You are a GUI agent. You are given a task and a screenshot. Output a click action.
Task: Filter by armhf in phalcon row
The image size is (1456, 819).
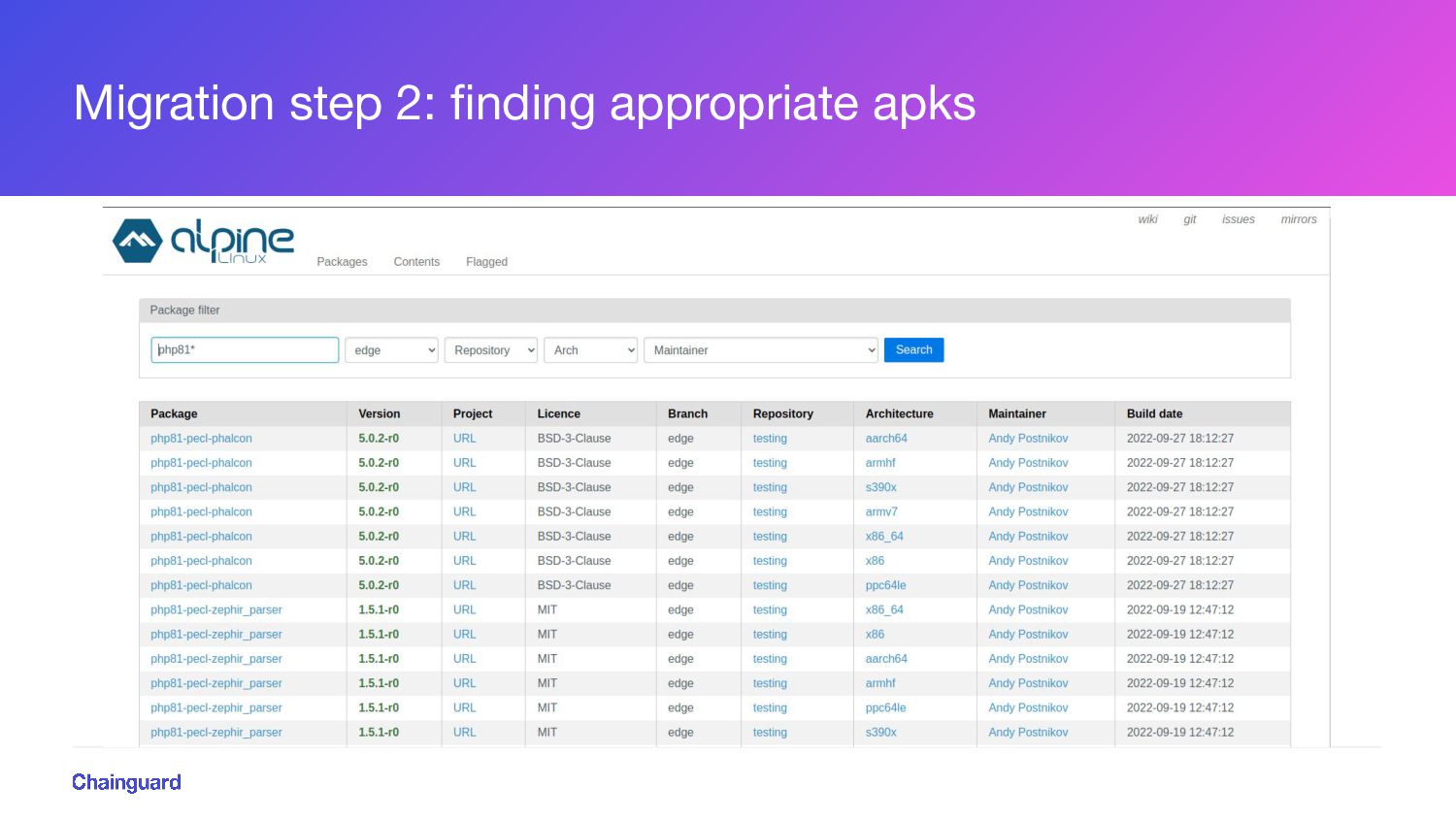(880, 463)
